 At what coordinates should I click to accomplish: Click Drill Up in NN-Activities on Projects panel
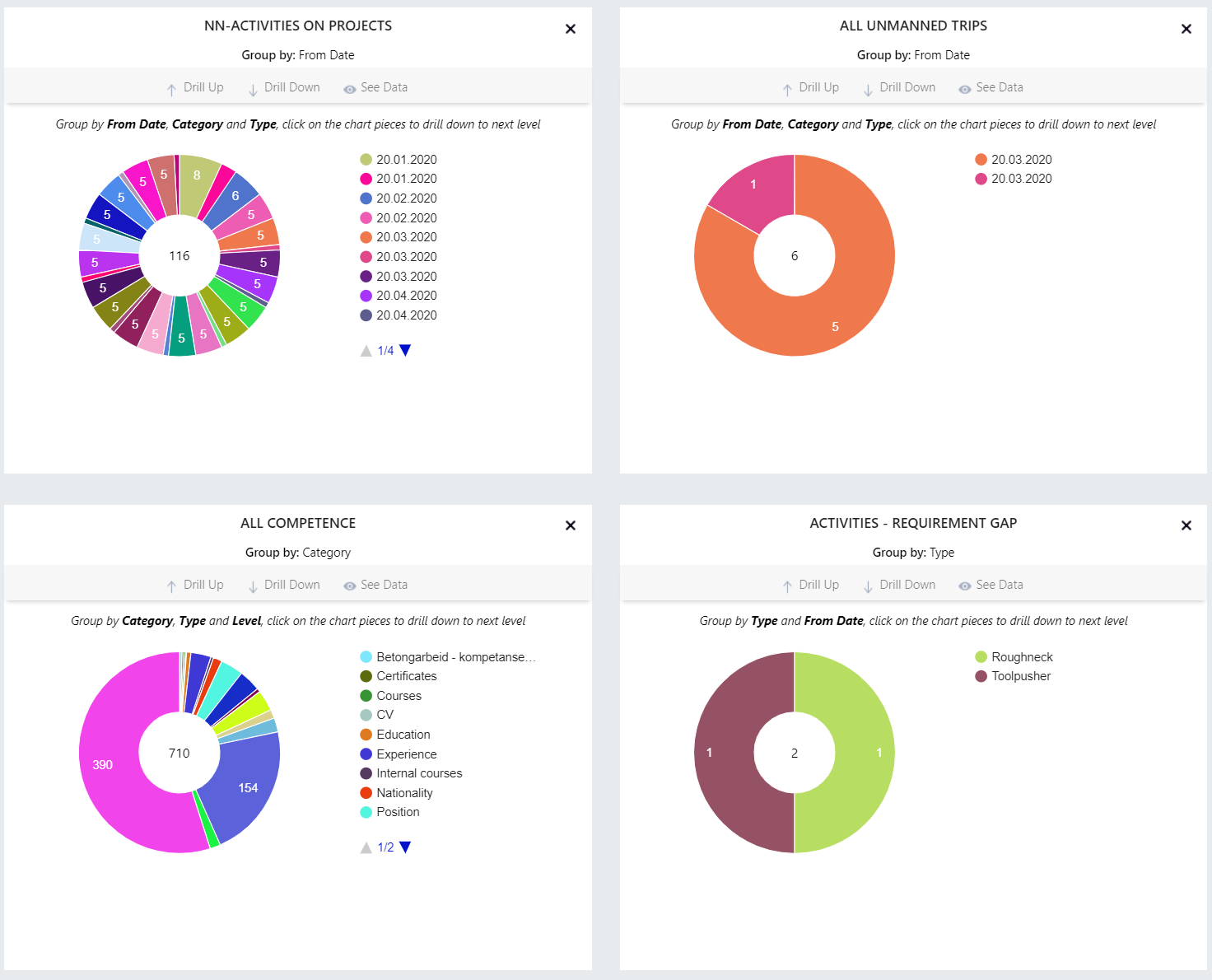point(195,88)
